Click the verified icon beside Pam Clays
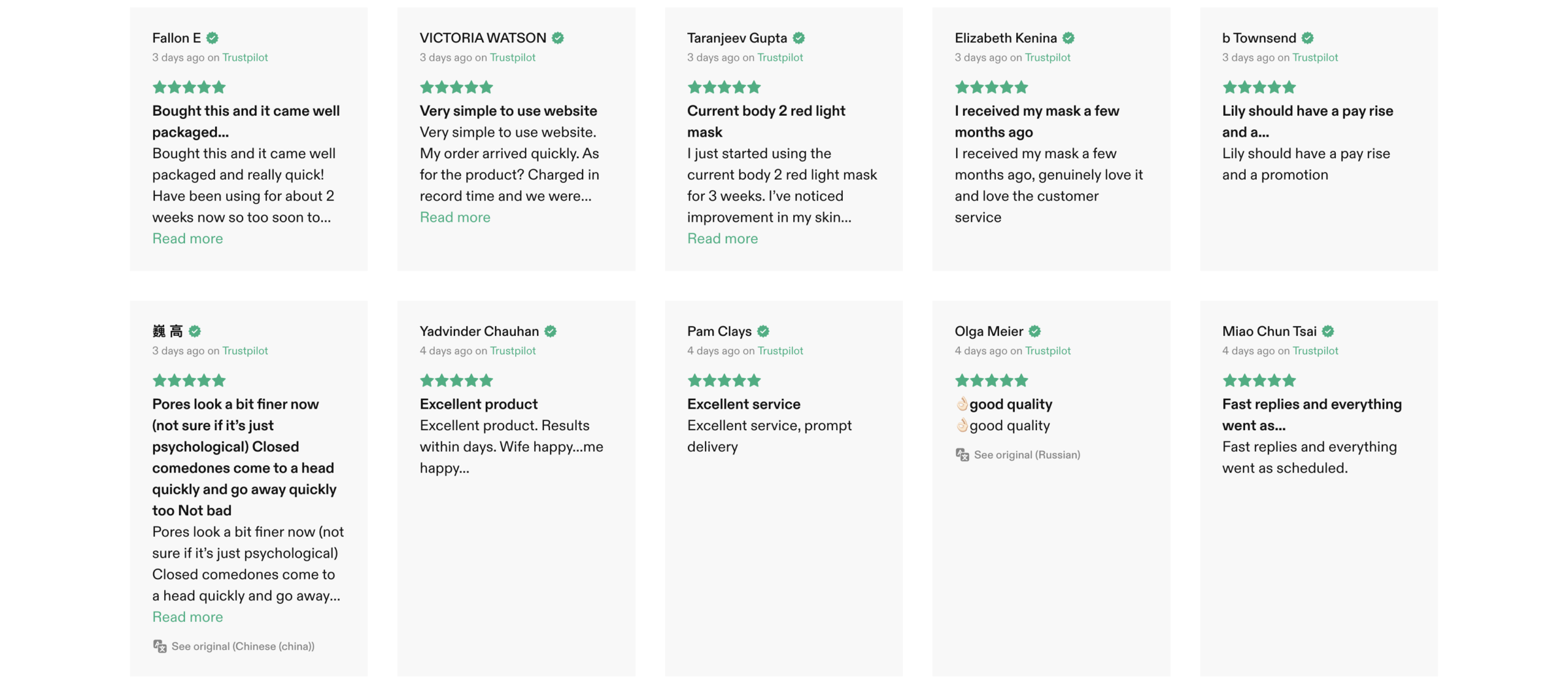Image resolution: width=1568 pixels, height=693 pixels. tap(763, 331)
